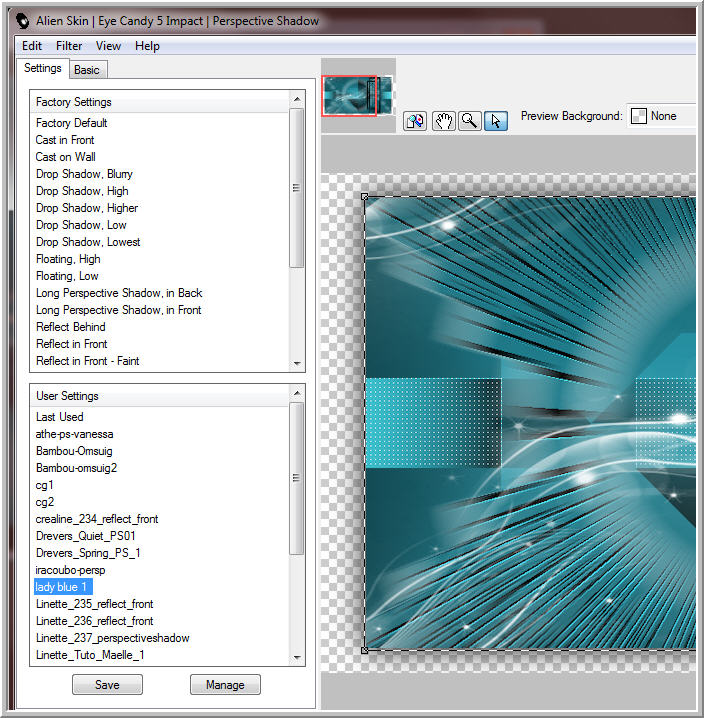
Task: Select iracoubo-persp user setting
Action: pyautogui.click(x=70, y=570)
